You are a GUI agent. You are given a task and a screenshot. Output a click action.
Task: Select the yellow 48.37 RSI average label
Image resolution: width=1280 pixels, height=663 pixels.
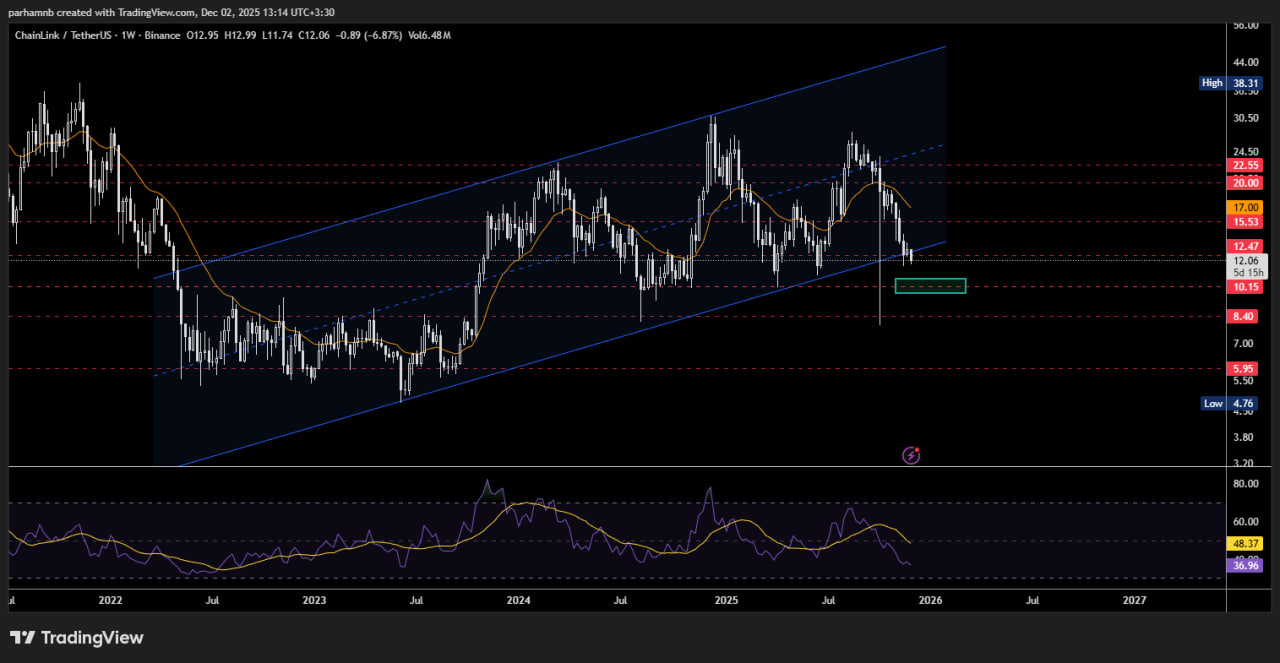(1245, 543)
